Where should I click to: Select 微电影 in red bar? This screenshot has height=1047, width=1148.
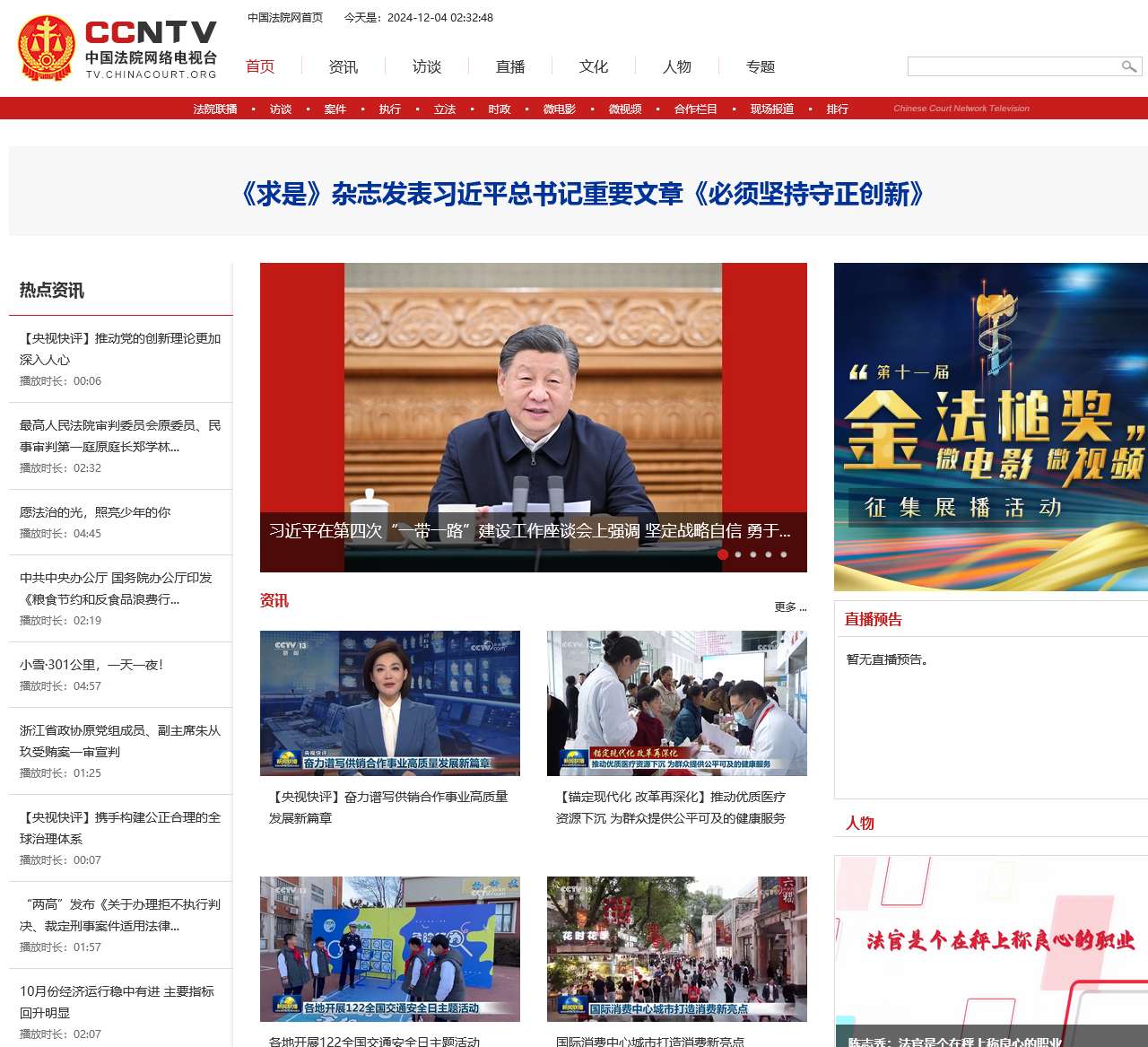(560, 109)
